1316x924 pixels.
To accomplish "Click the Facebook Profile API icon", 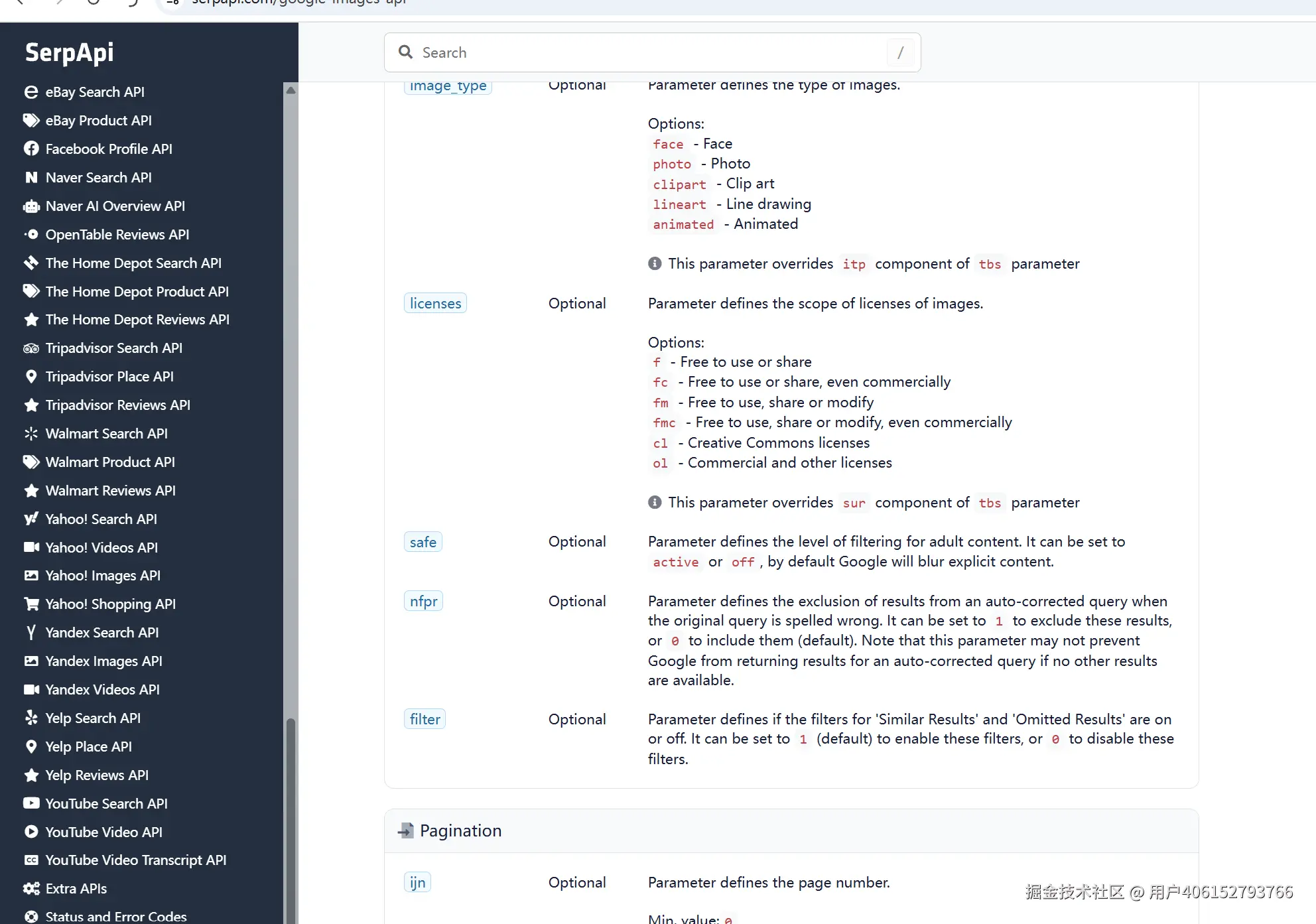I will [x=31, y=149].
